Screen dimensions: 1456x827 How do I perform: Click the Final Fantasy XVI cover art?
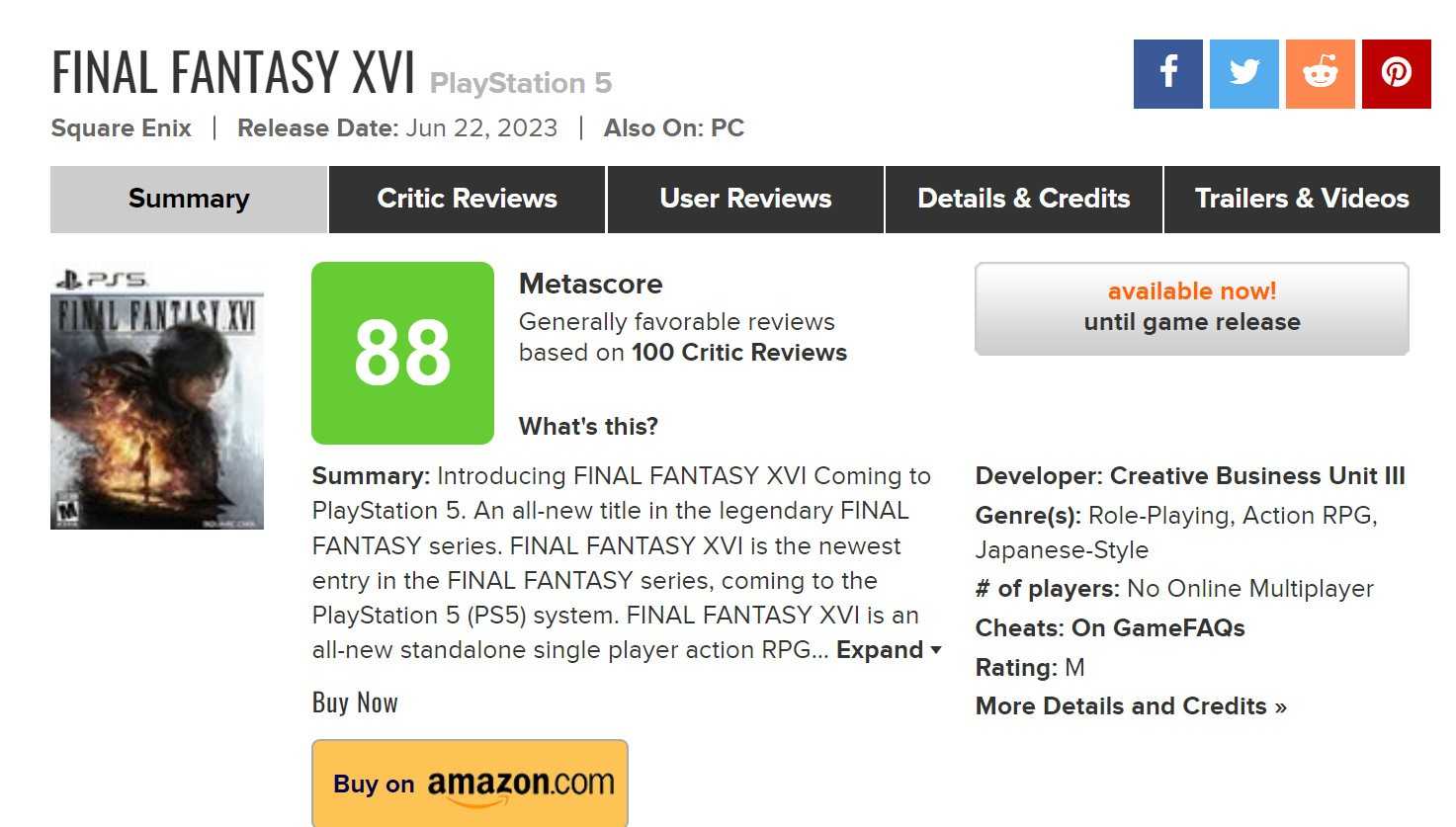point(157,397)
